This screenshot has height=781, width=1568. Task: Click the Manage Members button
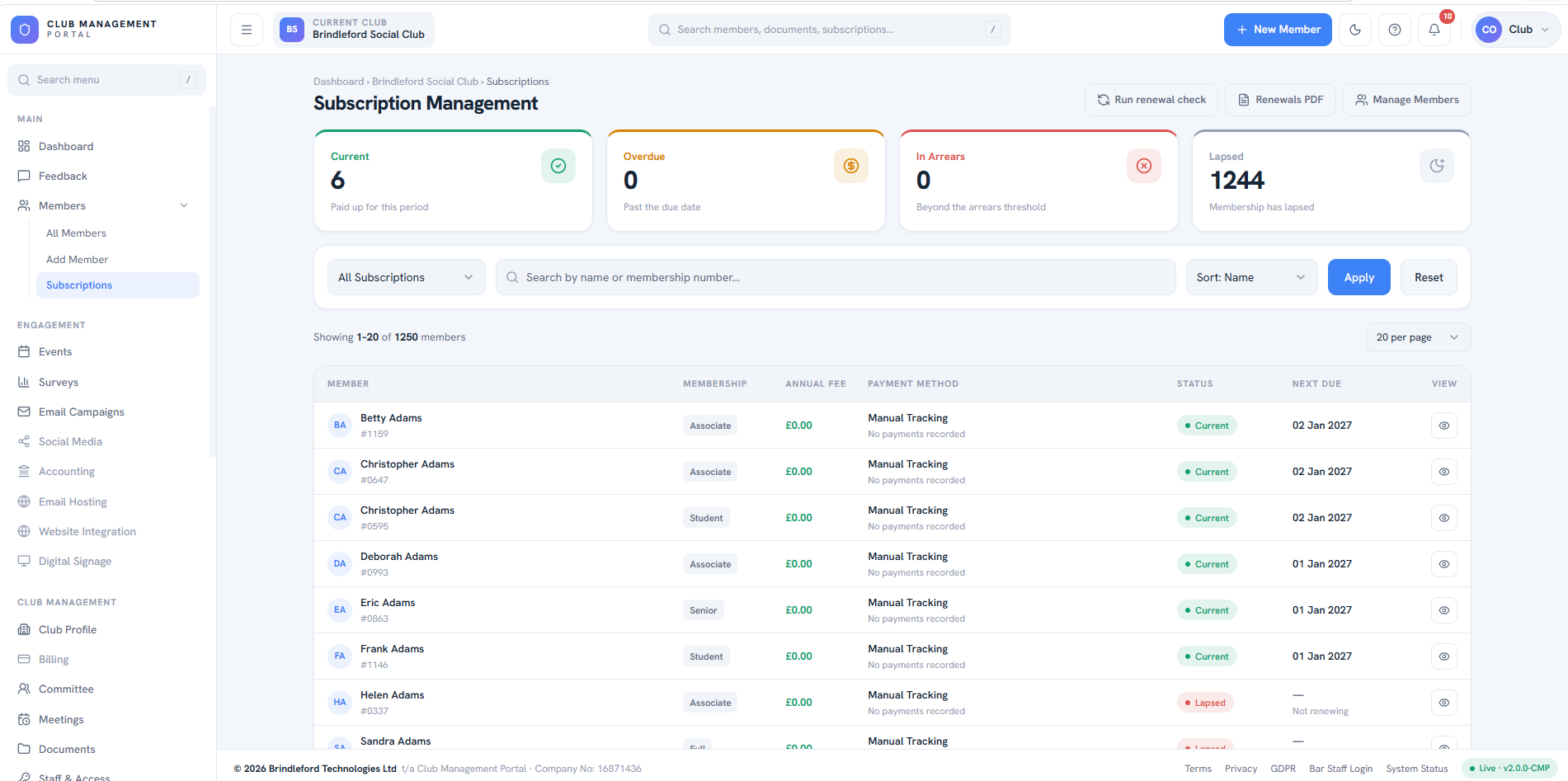1407,100
